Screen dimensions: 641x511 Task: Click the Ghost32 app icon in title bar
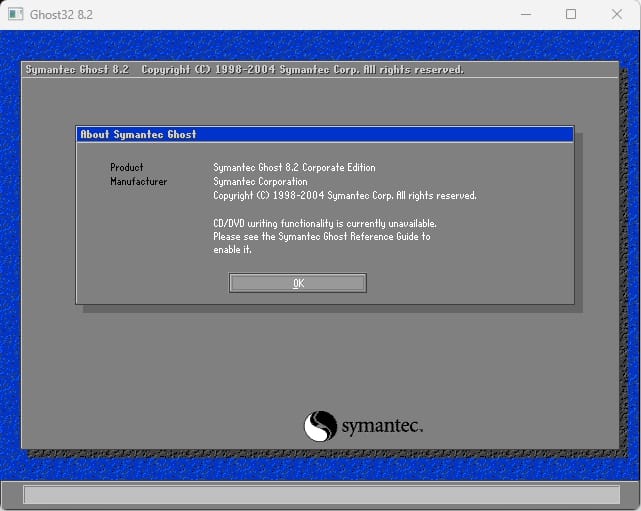tap(16, 14)
